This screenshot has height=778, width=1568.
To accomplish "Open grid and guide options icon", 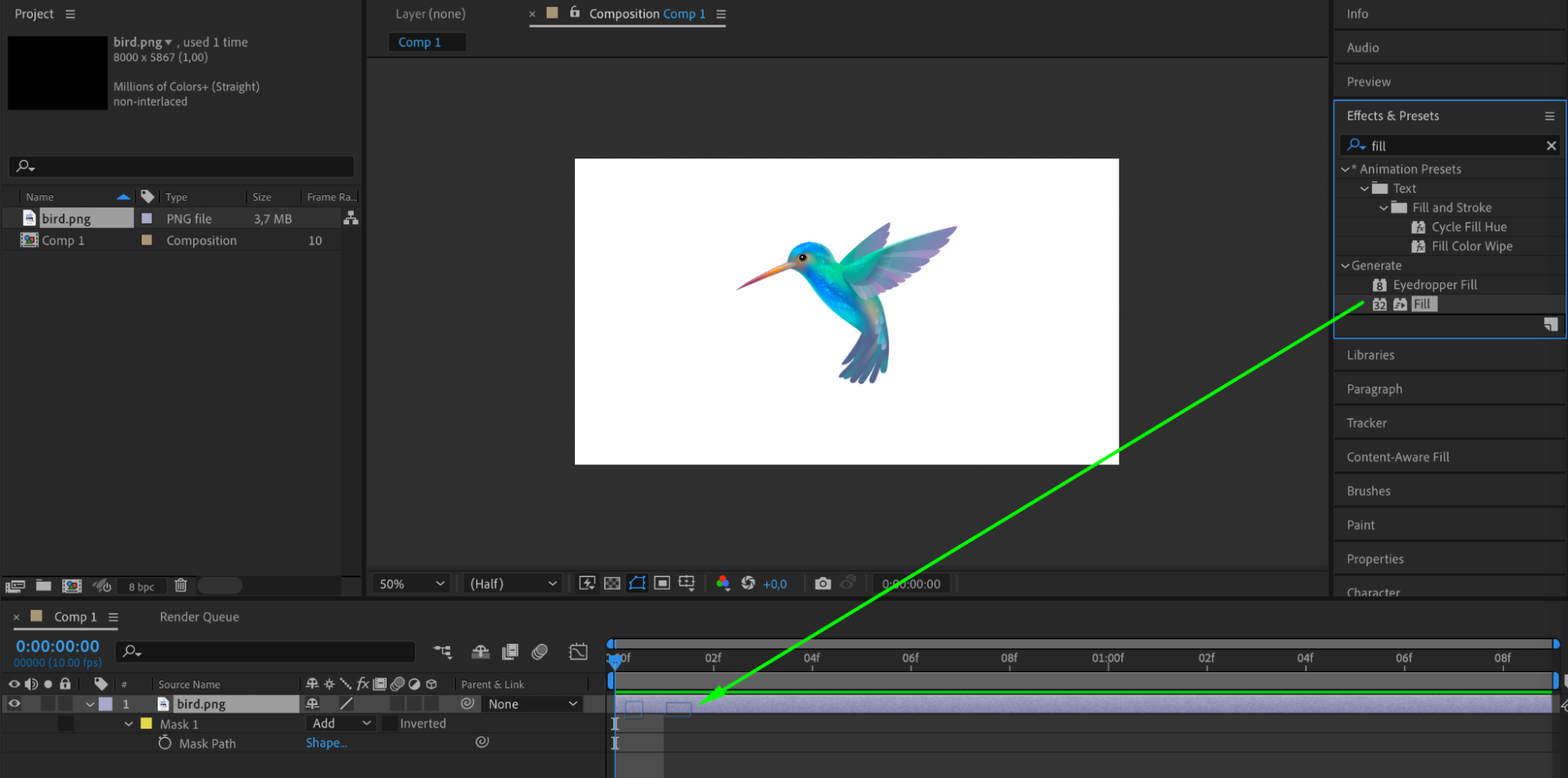I will (687, 583).
